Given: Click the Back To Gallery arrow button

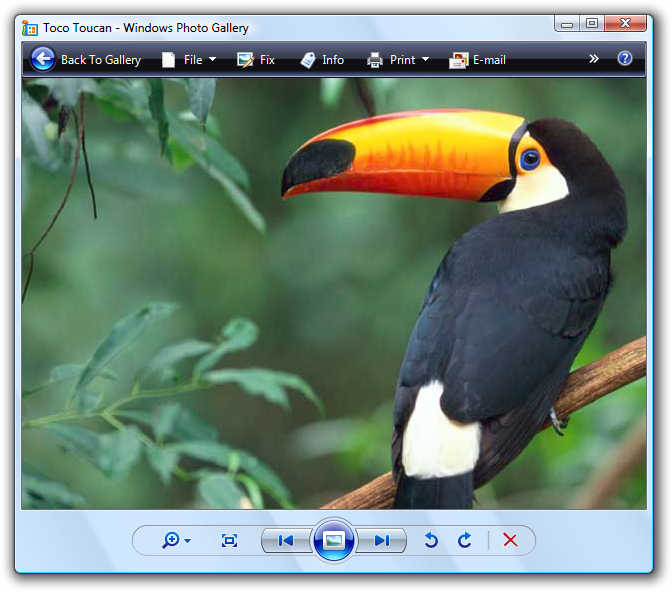Looking at the screenshot, I should click(x=43, y=59).
